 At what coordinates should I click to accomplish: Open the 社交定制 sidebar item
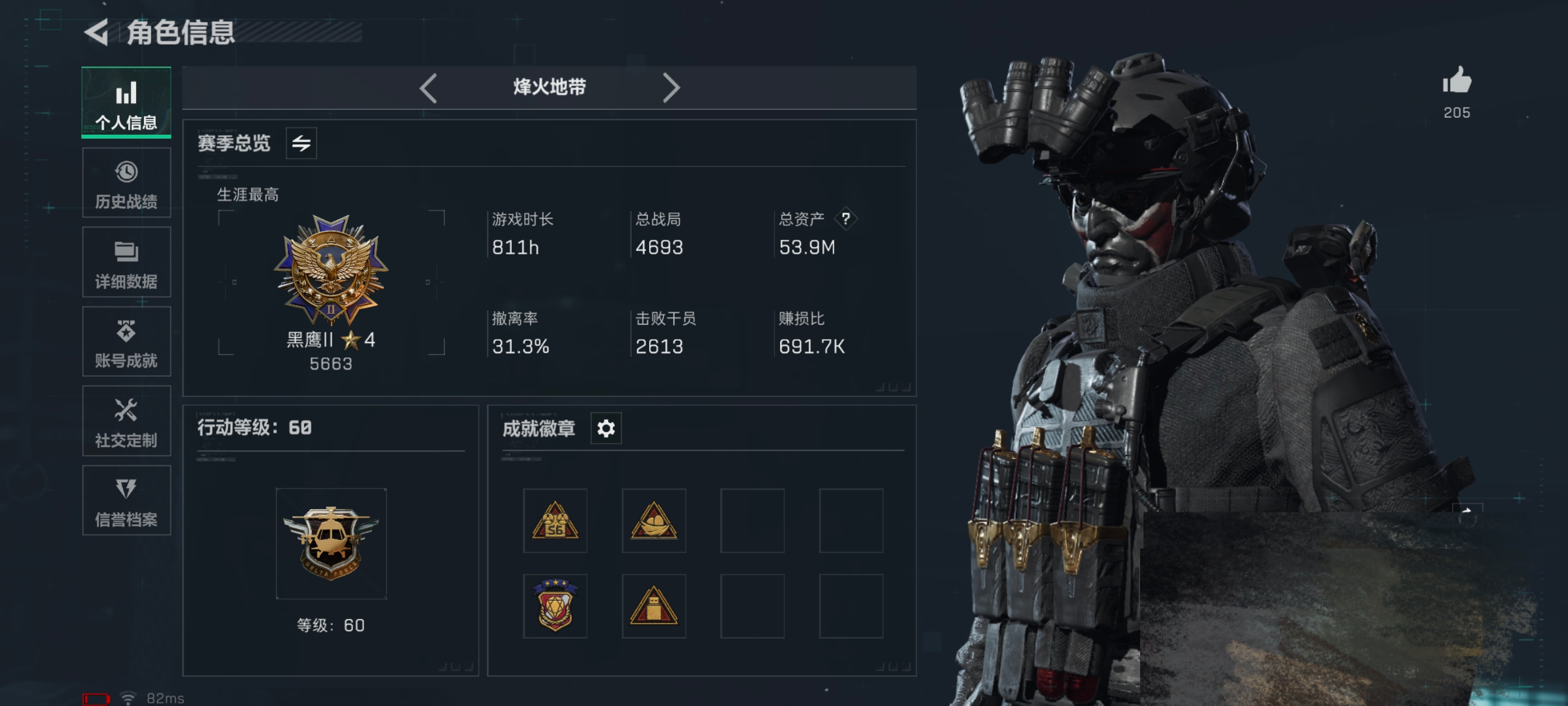pos(126,421)
